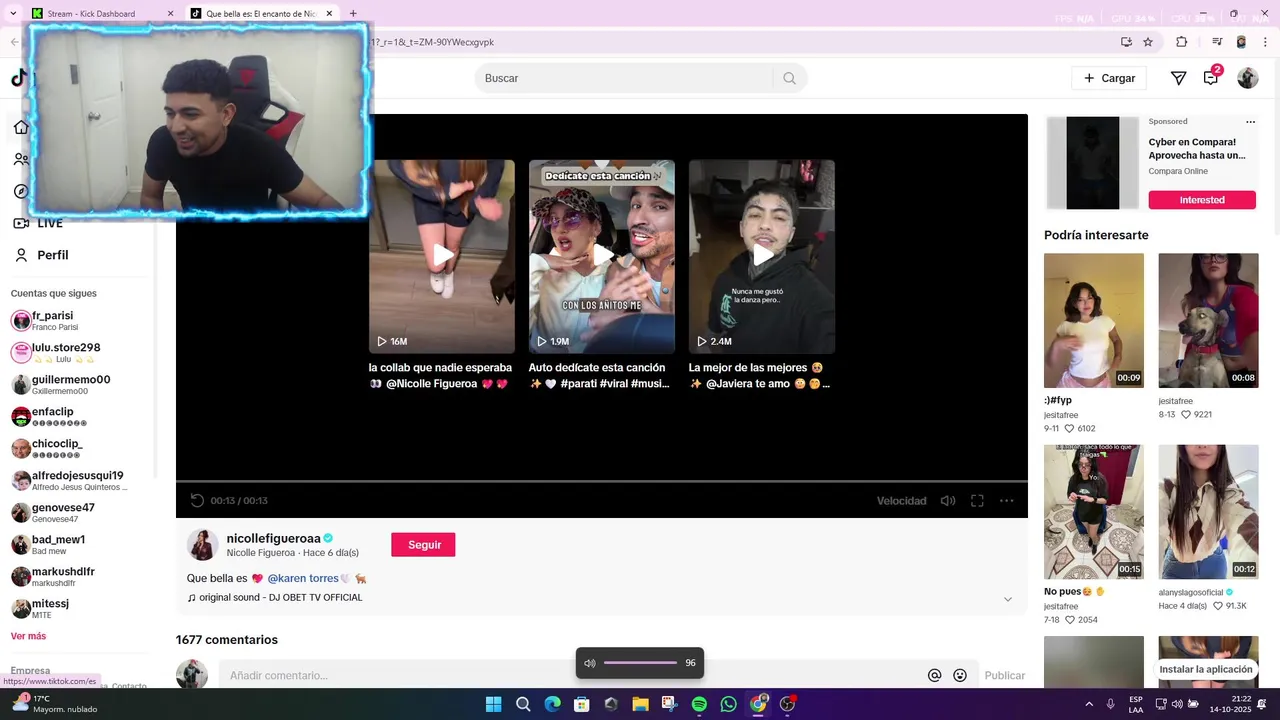Open the TikTok profile avatar menu

tap(1248, 78)
